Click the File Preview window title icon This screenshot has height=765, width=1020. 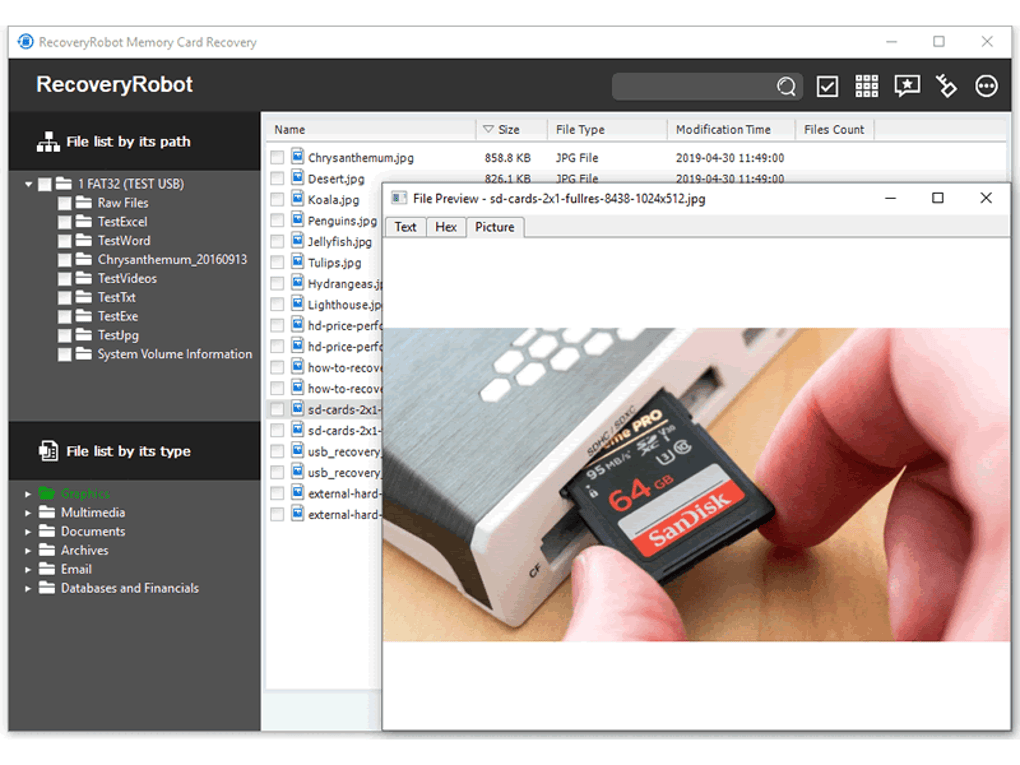(399, 198)
